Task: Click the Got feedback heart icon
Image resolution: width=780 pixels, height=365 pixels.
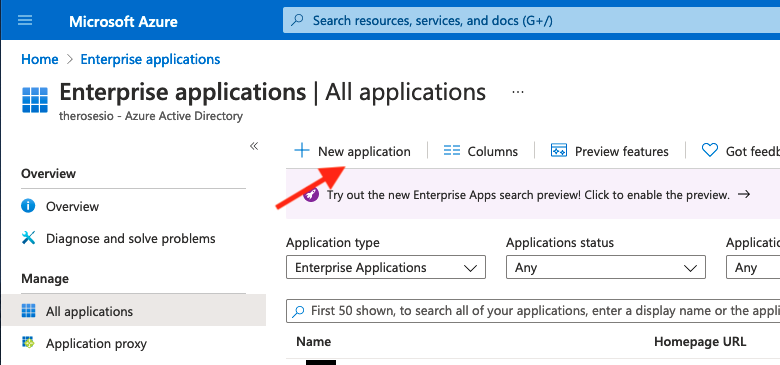Action: click(710, 151)
